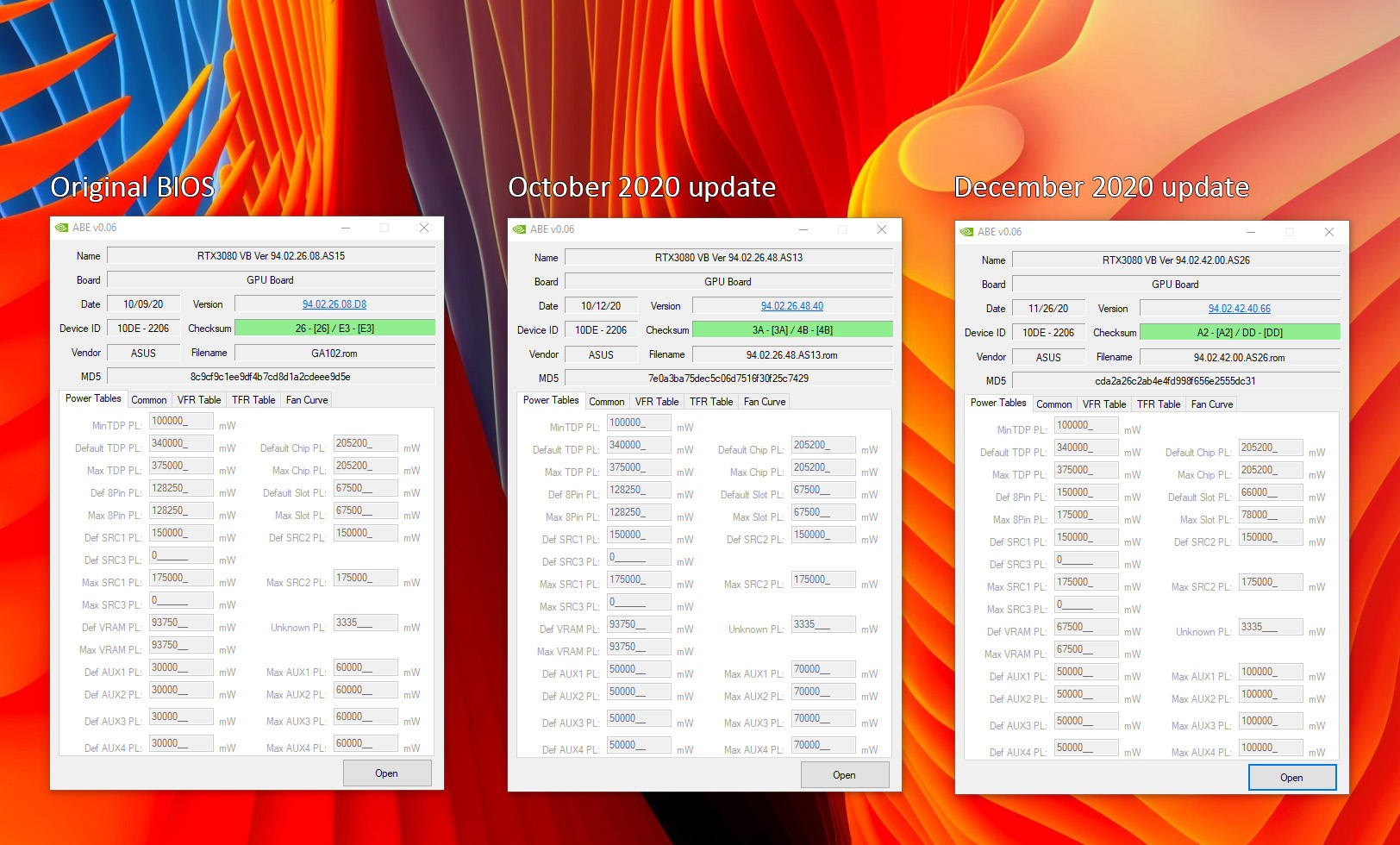Click Default TDP PL field in Original BIOS window
1400x845 pixels.
pyautogui.click(x=181, y=443)
